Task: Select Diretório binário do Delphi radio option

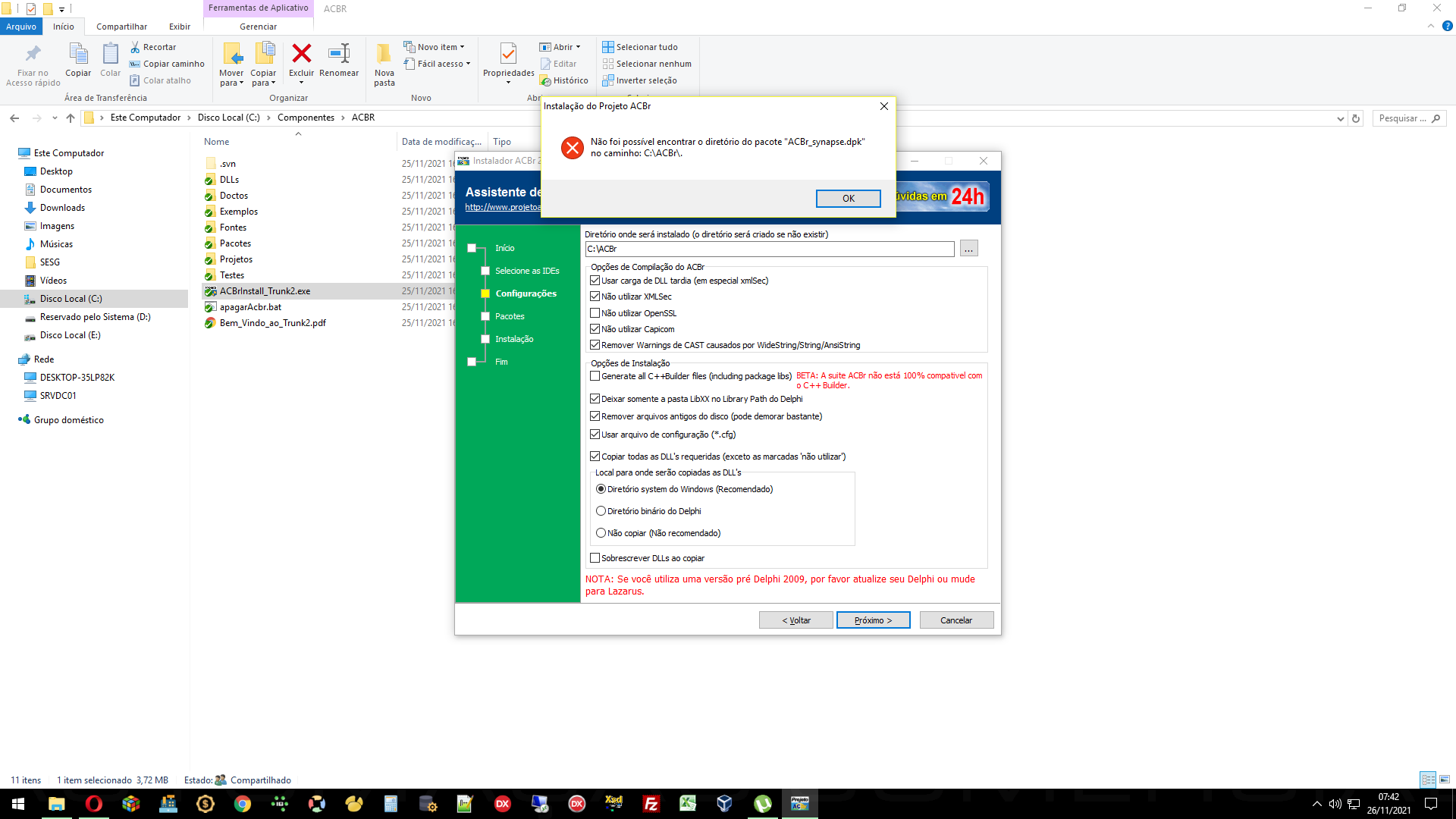Action: (x=601, y=511)
